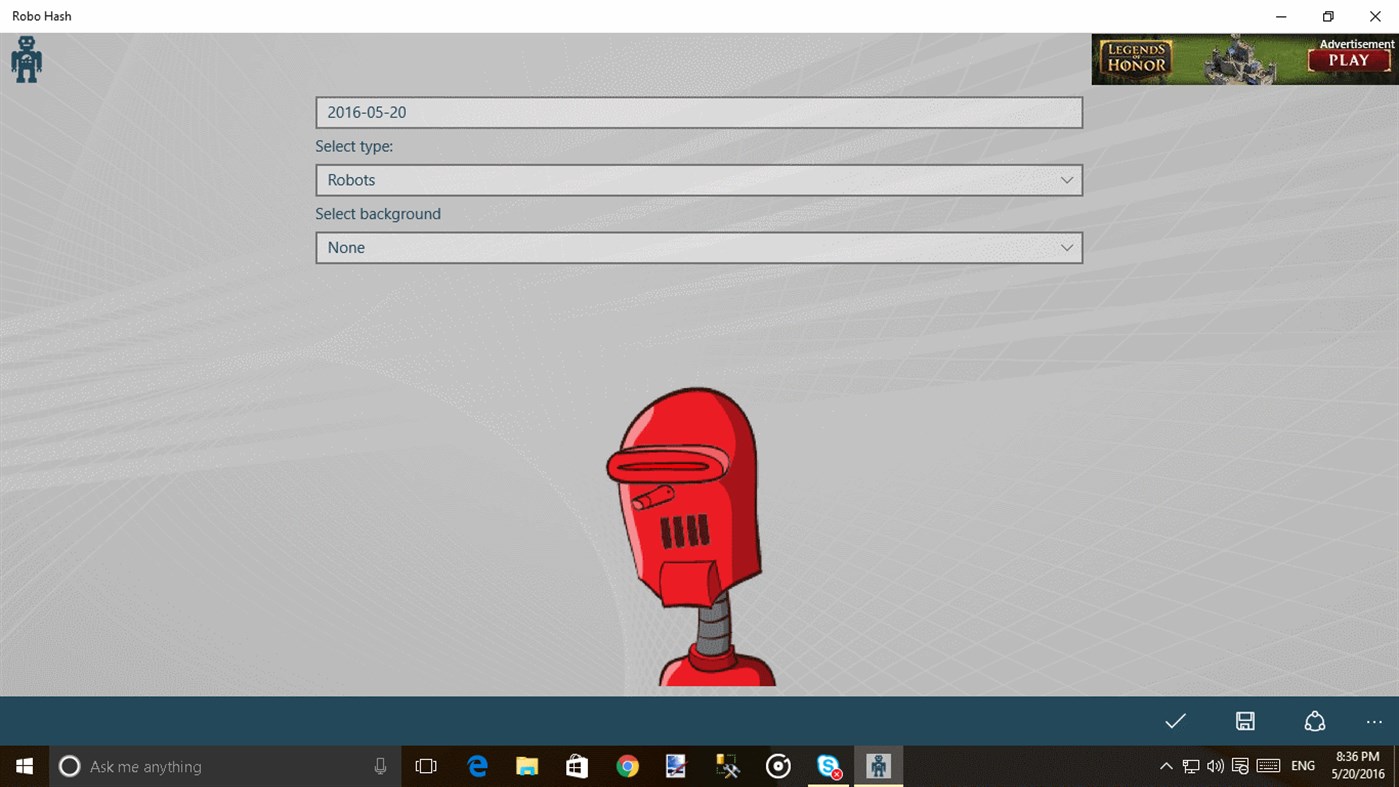This screenshot has height=787, width=1399.
Task: Select the date input showing 2016-05-20
Action: coord(699,112)
